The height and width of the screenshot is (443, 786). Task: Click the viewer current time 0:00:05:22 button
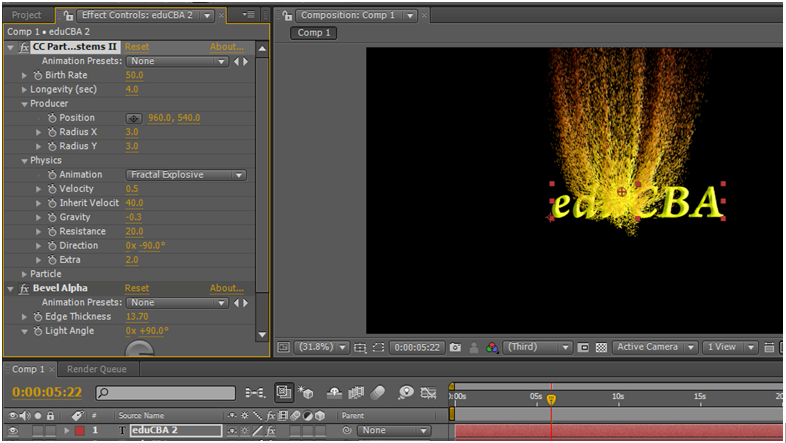click(x=417, y=347)
